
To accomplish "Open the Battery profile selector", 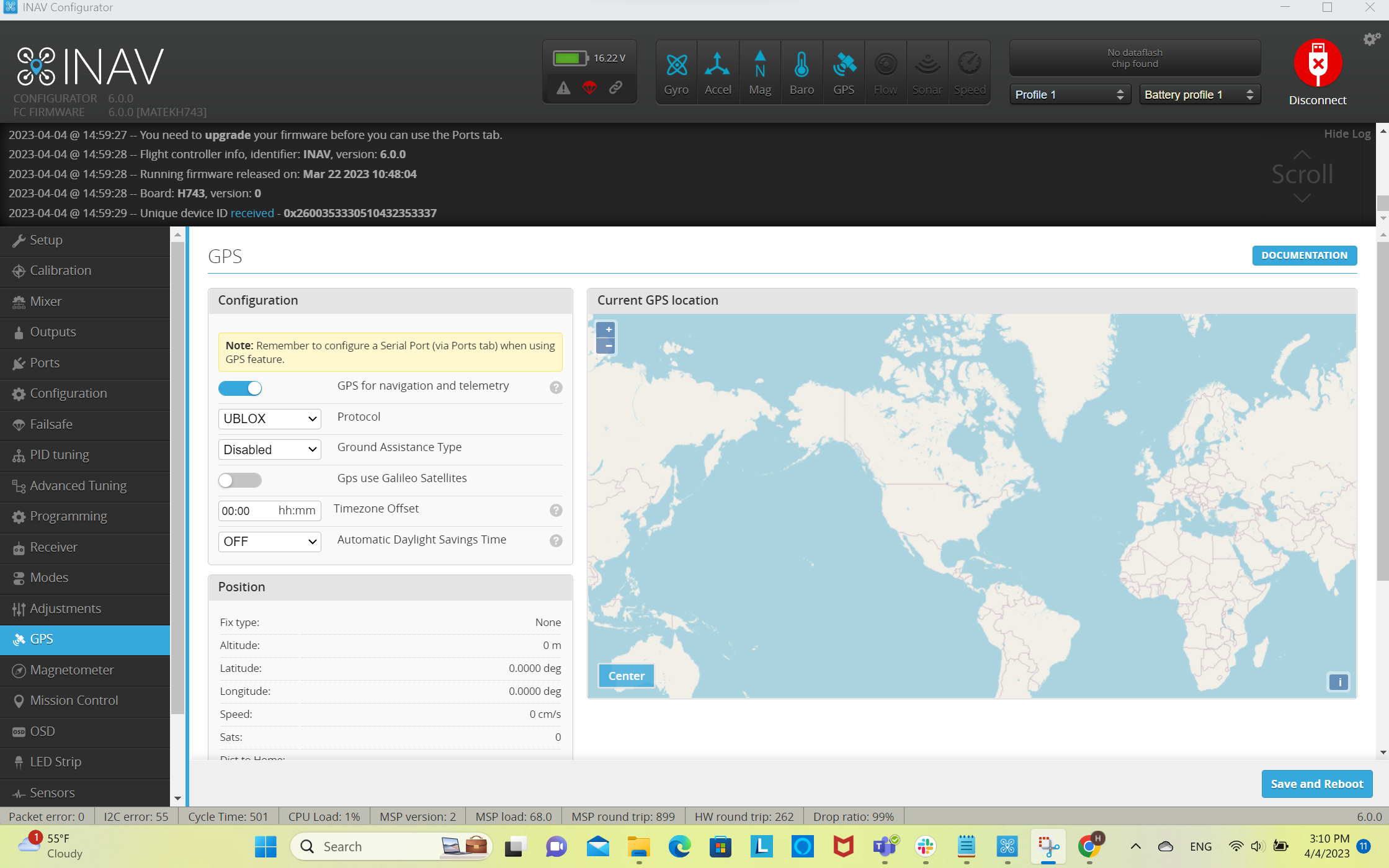I will pos(1199,94).
